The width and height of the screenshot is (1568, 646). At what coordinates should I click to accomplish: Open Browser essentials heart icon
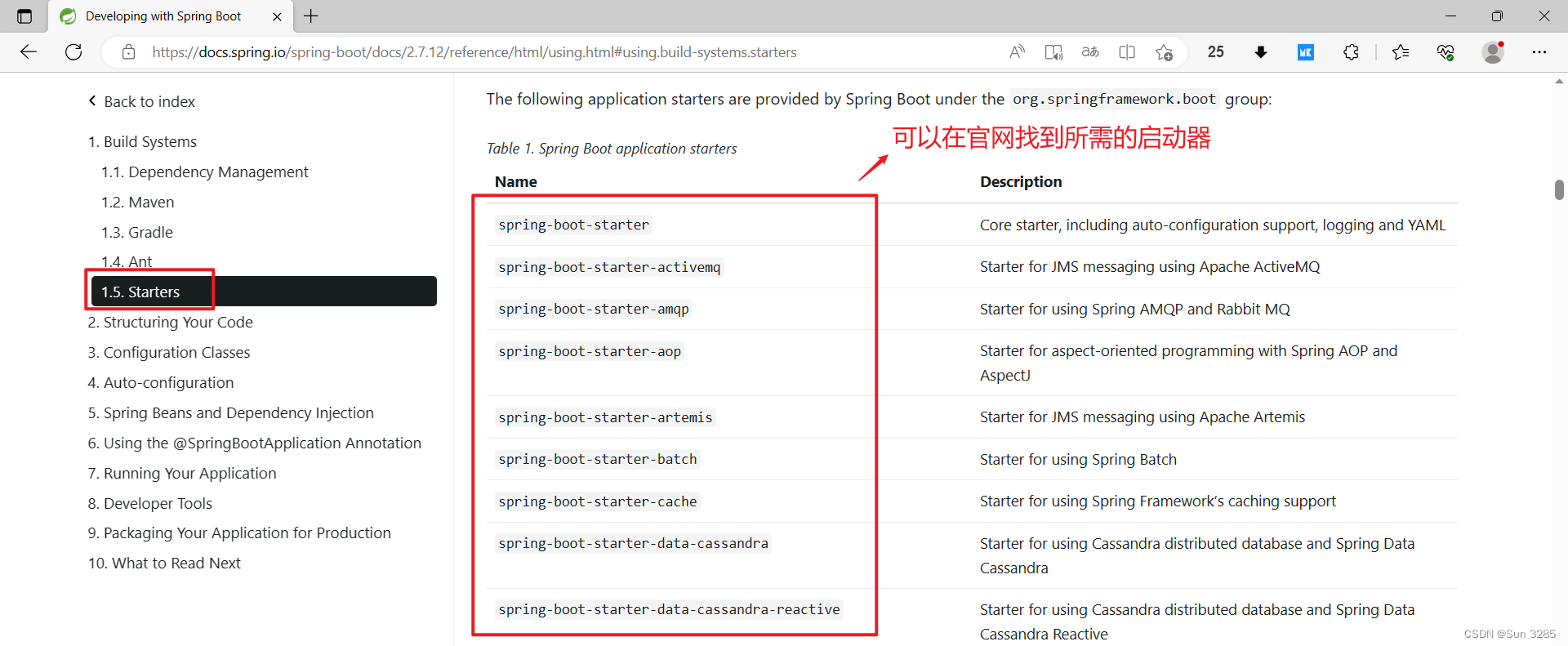[1445, 52]
